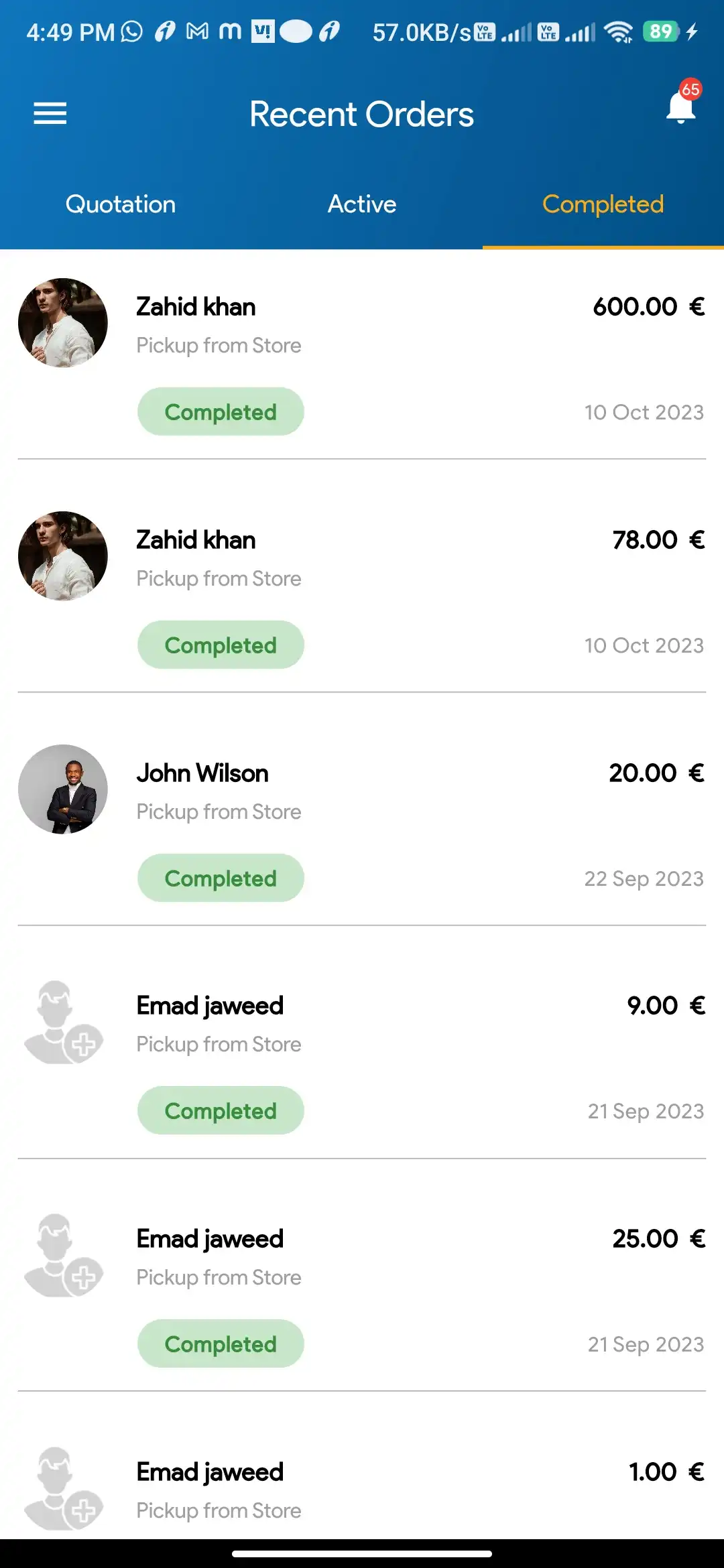Tap the WhatsApp icon in status bar
Screen dimensions: 724x1568
(132, 31)
